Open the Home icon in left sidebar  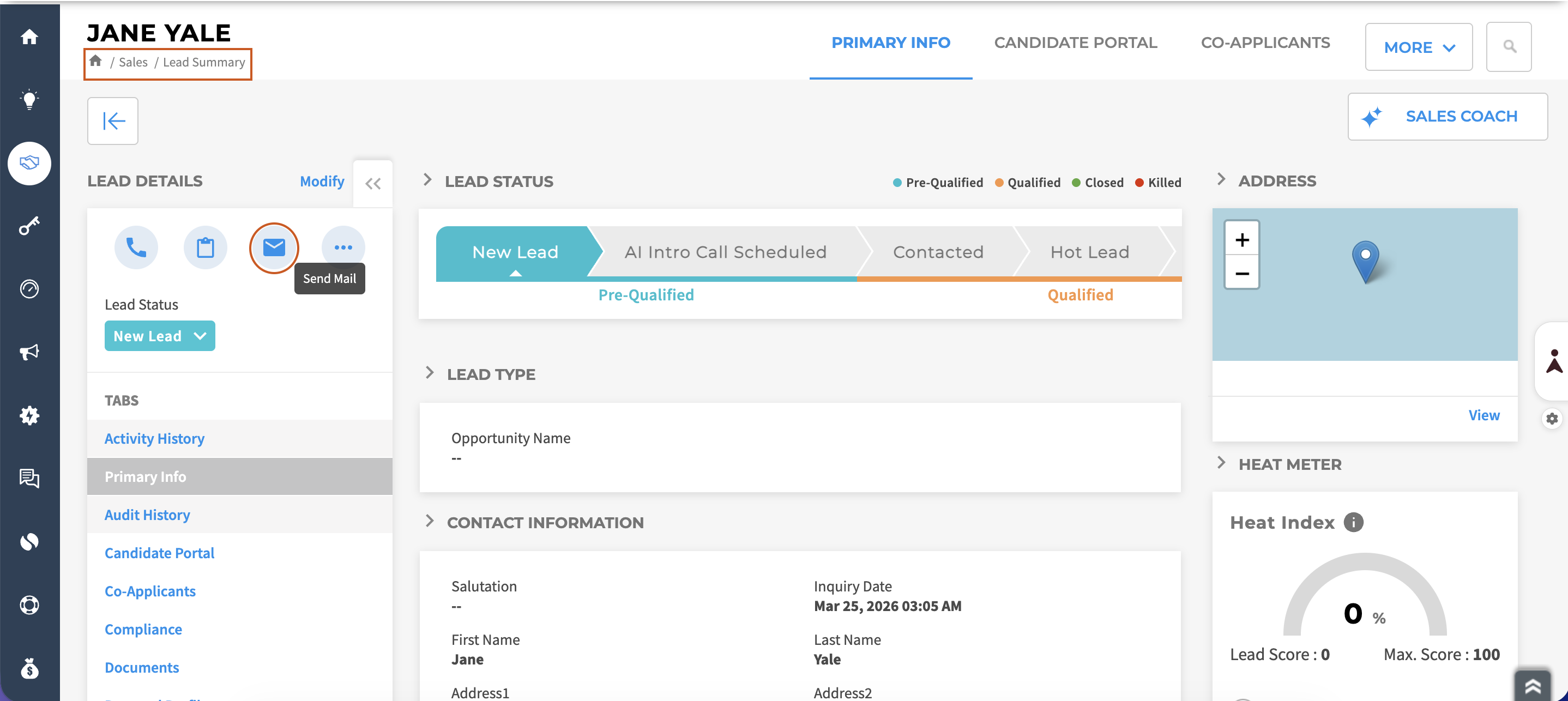[x=29, y=37]
